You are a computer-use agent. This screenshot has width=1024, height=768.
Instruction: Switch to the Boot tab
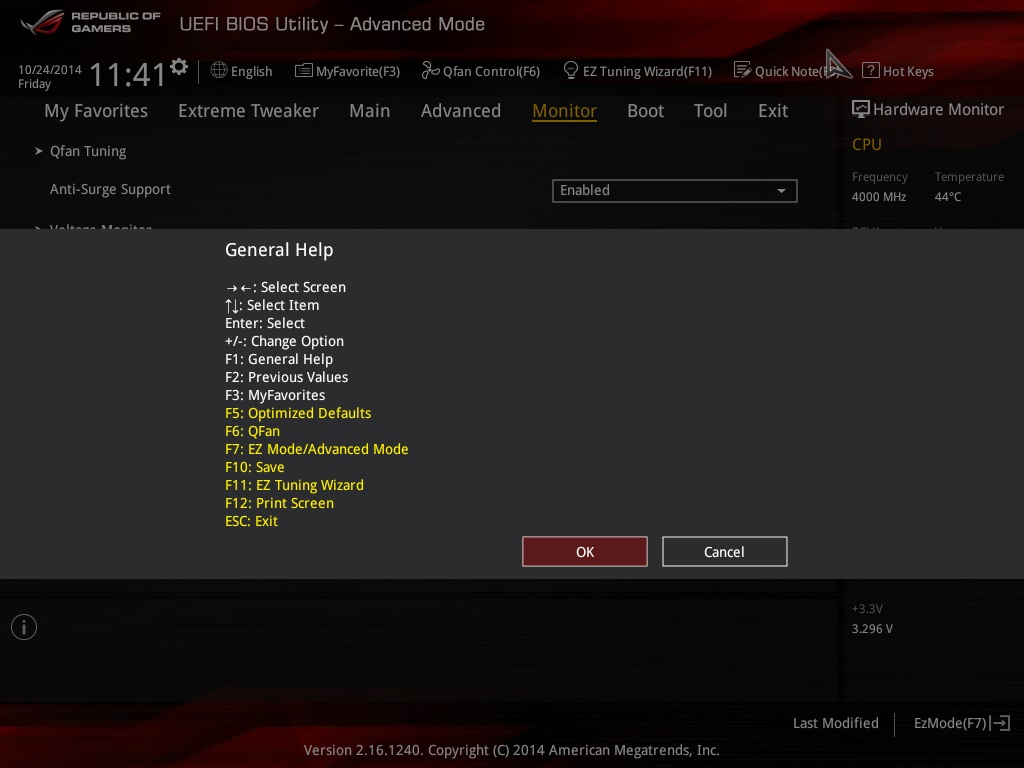[x=645, y=110]
